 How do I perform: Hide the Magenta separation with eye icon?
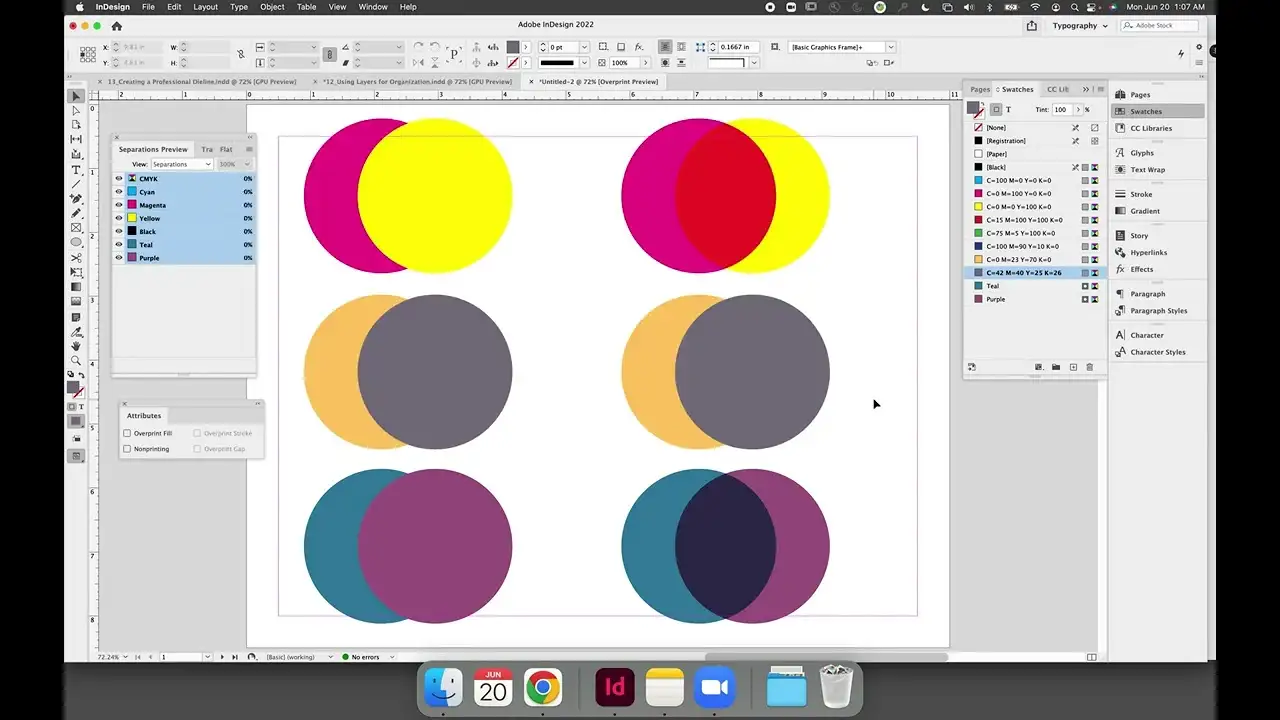coord(119,205)
